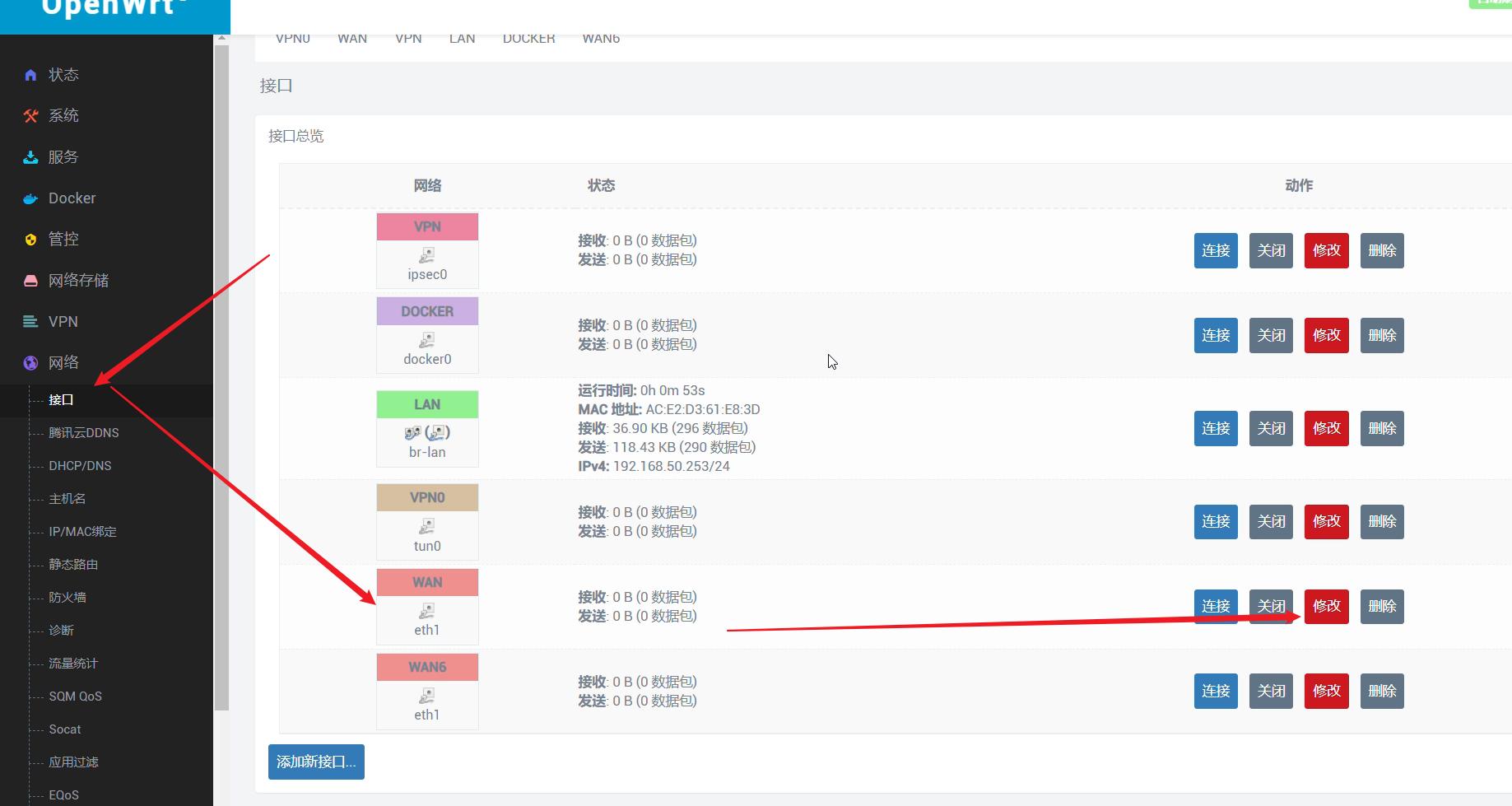1512x806 pixels.
Task: Click the tools icon beside 系统
Action: (x=30, y=116)
